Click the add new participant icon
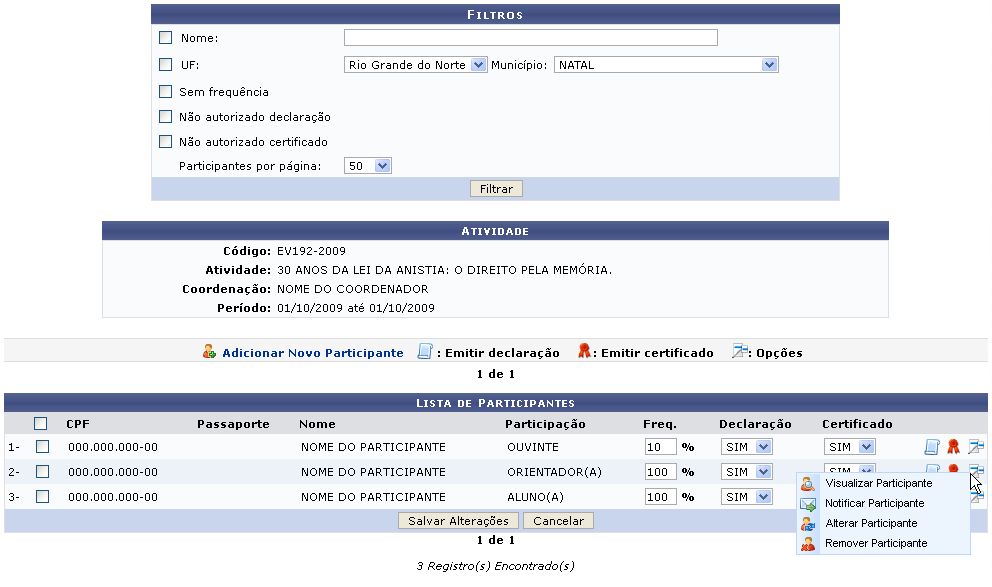Viewport: 992px width, 587px height. tap(209, 352)
